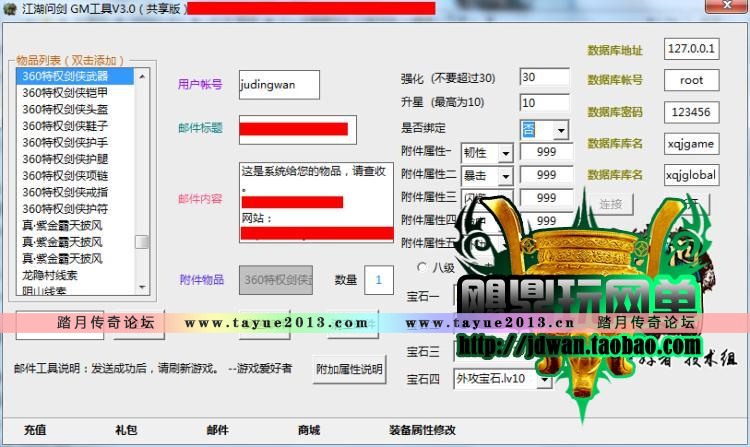Switch to the 礼包 tab
Viewport: 750px width, 447px height.
coord(126,430)
